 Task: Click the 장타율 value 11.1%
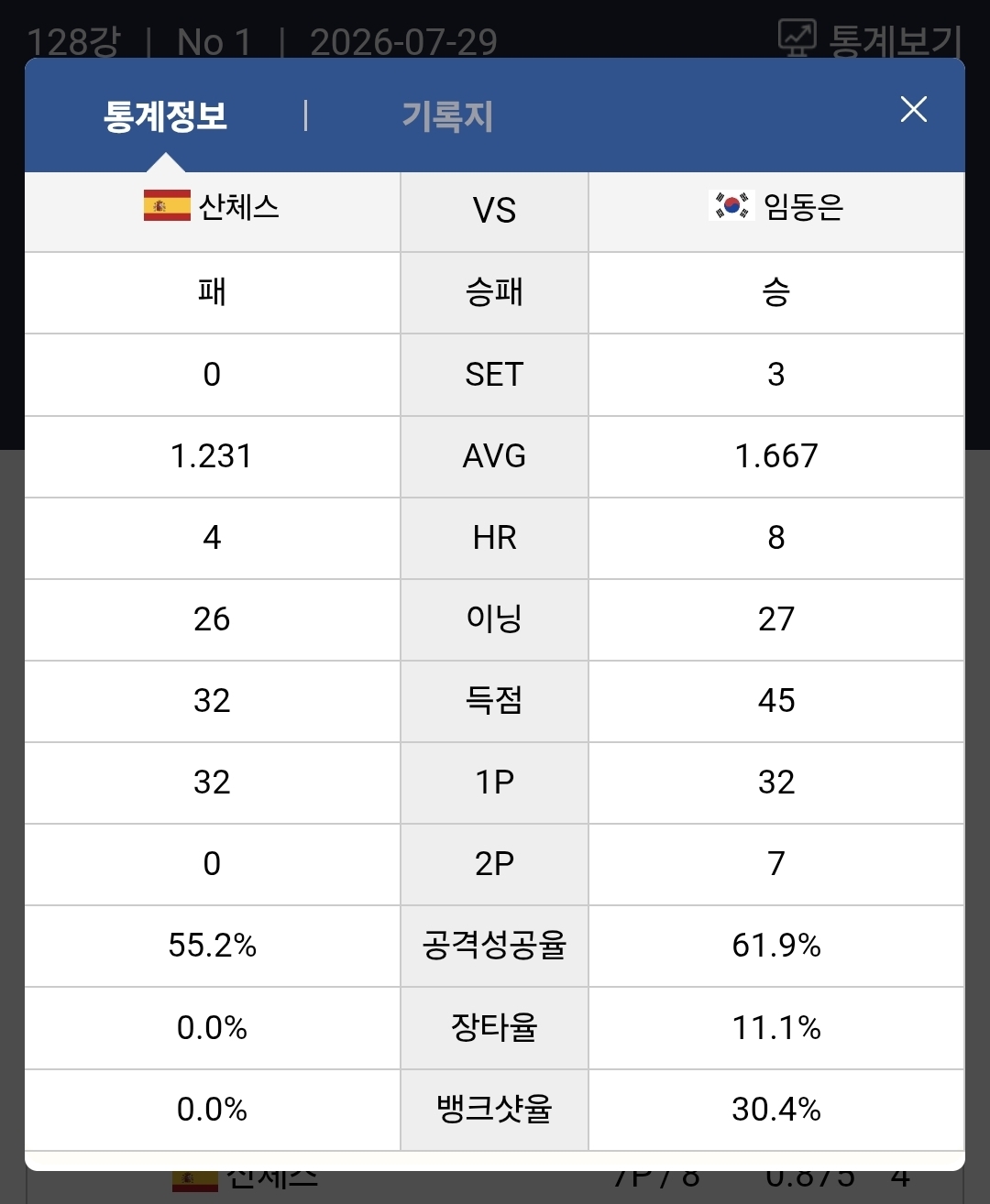coord(776,1027)
